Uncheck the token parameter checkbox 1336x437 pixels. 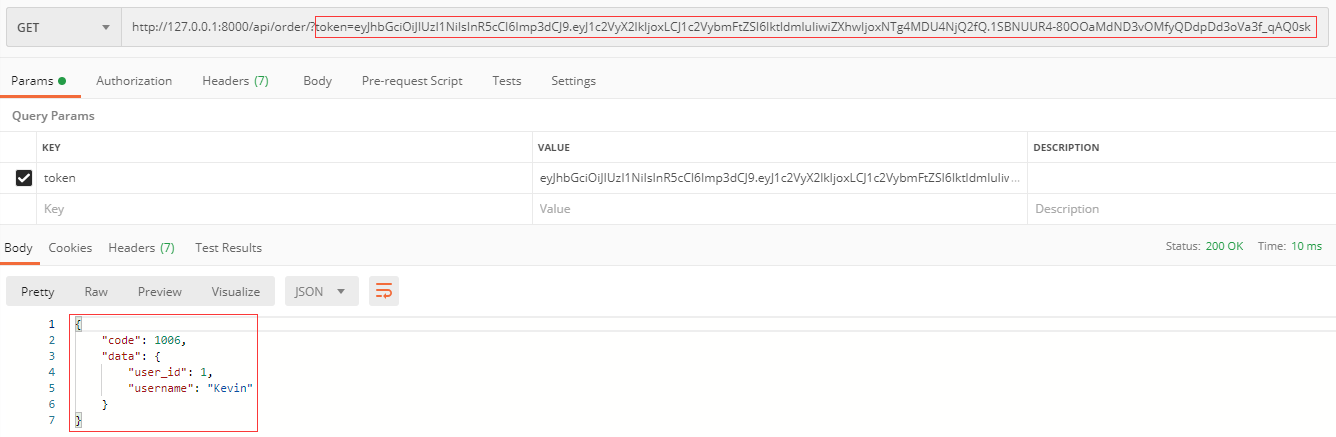point(24,178)
